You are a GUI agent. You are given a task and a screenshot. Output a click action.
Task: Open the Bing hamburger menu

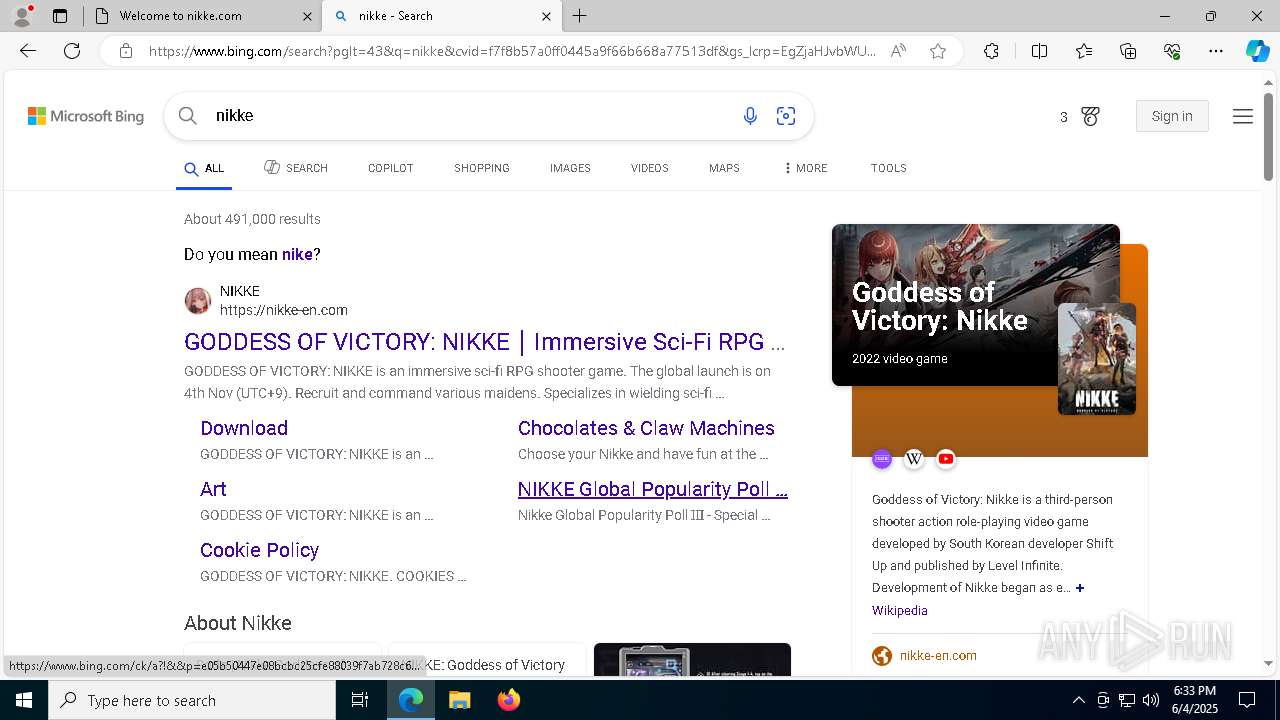(1243, 116)
